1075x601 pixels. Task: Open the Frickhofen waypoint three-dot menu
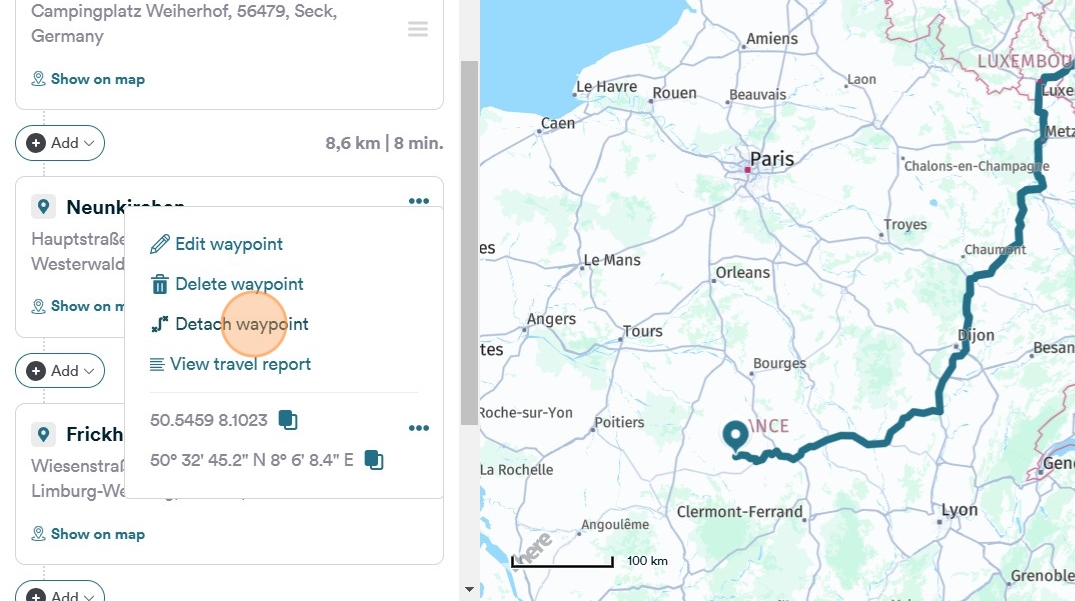point(418,428)
